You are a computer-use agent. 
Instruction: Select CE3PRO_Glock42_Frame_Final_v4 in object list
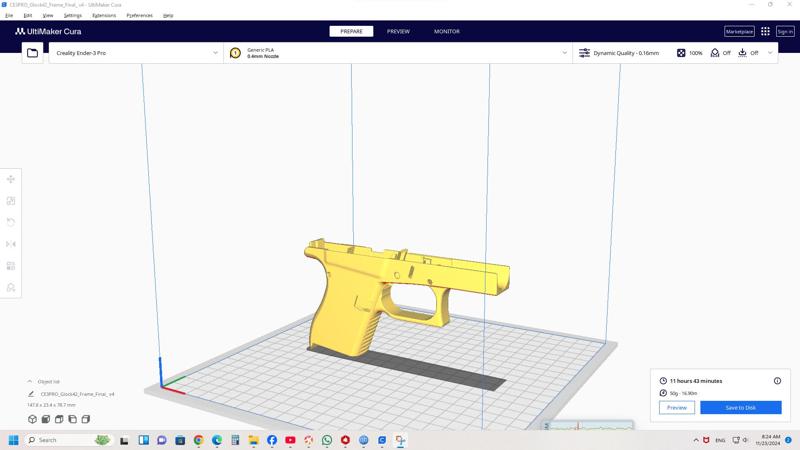click(78, 394)
